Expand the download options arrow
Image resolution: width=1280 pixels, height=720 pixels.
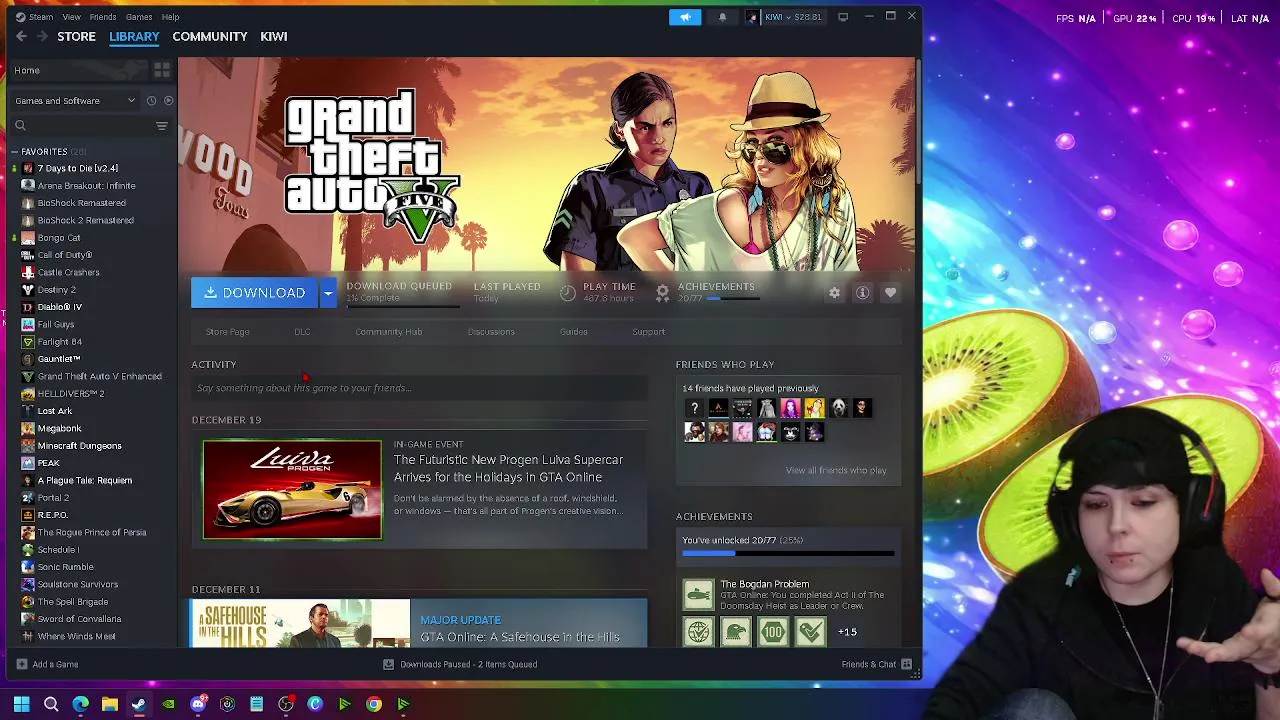[x=327, y=292]
